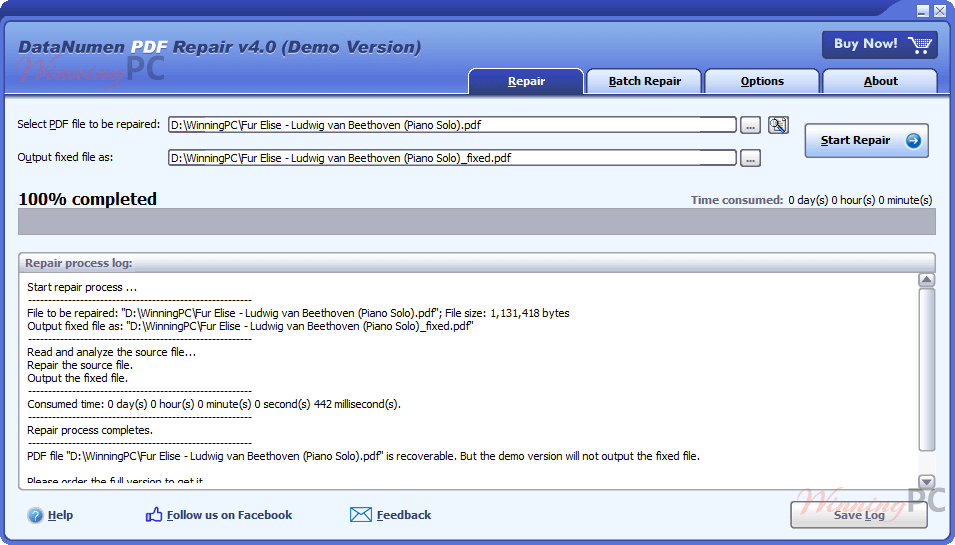Click the 'Repair process completes.' log line
Image resolution: width=955 pixels, height=545 pixels.
(x=90, y=430)
